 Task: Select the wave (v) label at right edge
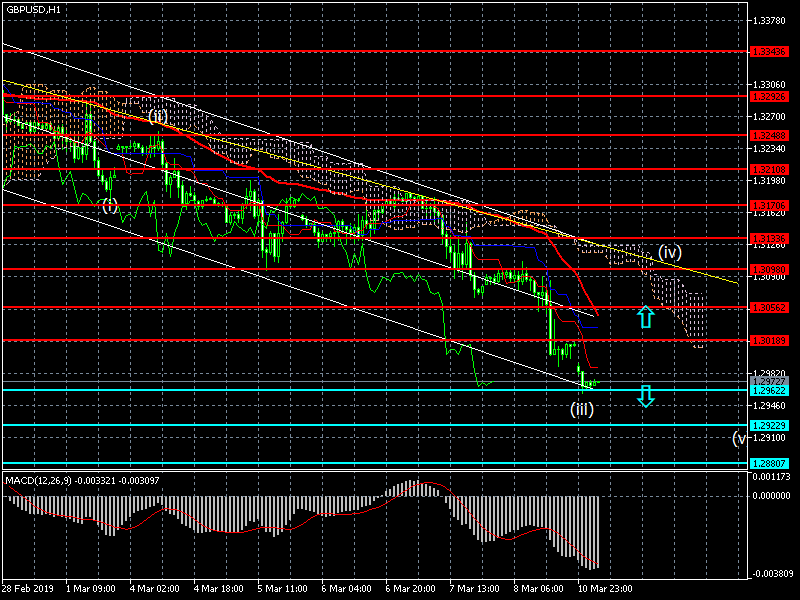pos(739,438)
